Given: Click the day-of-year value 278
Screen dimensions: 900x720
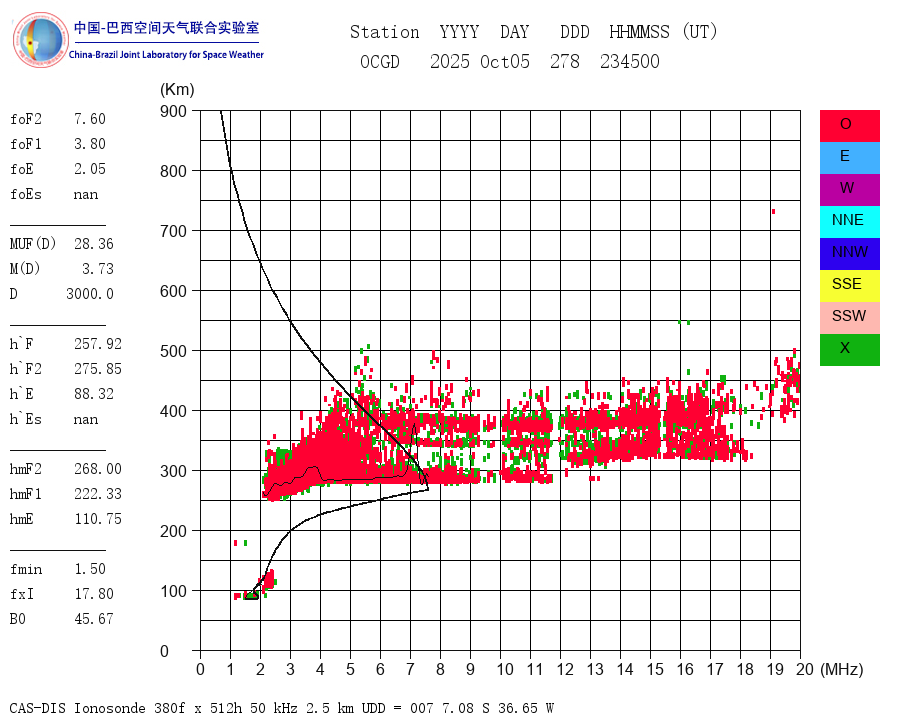Looking at the screenshot, I should click(x=565, y=61).
